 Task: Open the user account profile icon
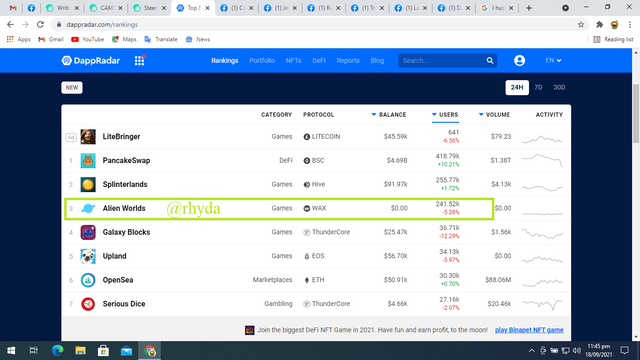tap(519, 60)
